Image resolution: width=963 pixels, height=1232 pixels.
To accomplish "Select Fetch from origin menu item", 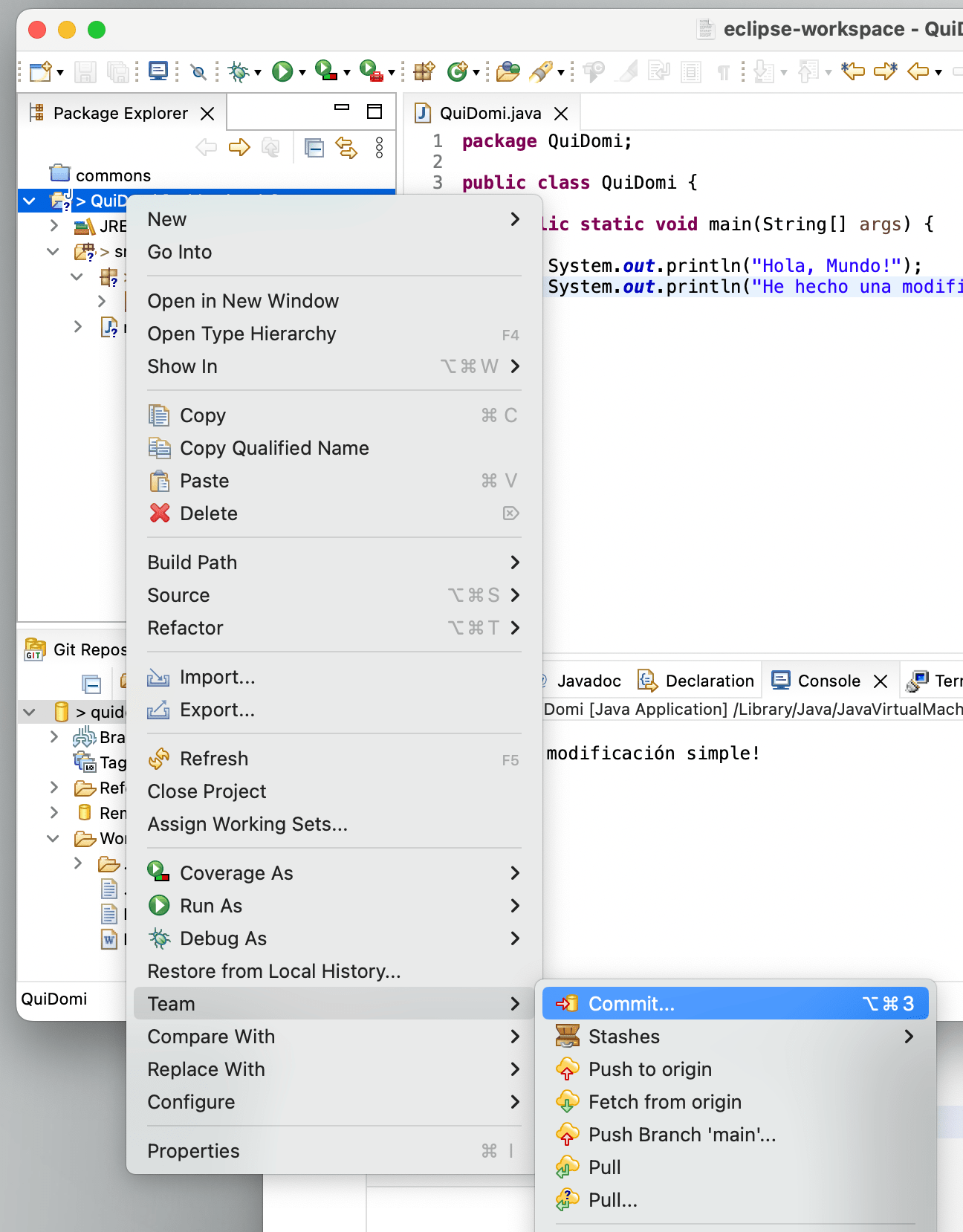I will [735, 1101].
